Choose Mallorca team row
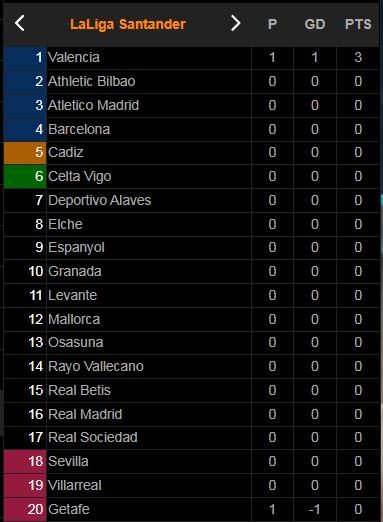This screenshot has width=383, height=522. tap(191, 319)
